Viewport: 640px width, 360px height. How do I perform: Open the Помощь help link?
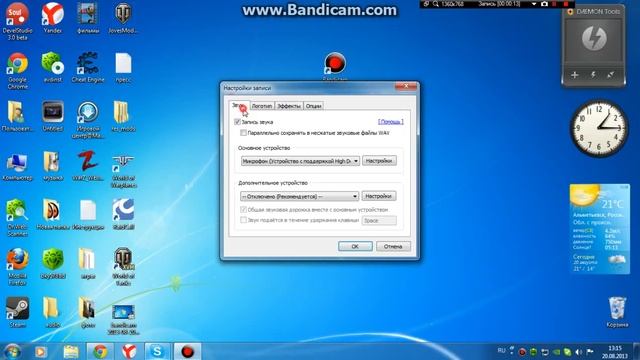click(391, 122)
